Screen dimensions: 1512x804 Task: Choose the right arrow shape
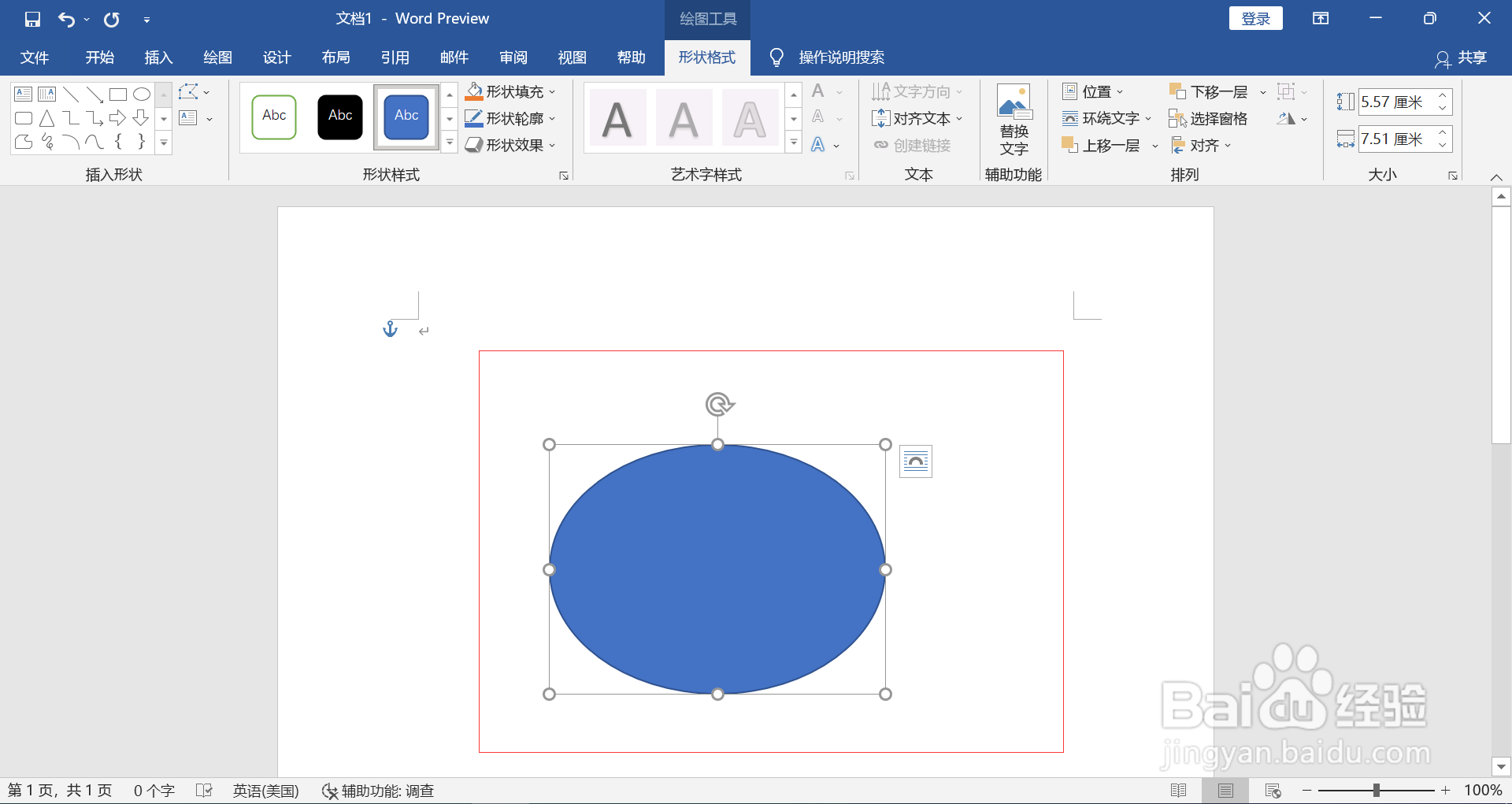click(118, 118)
